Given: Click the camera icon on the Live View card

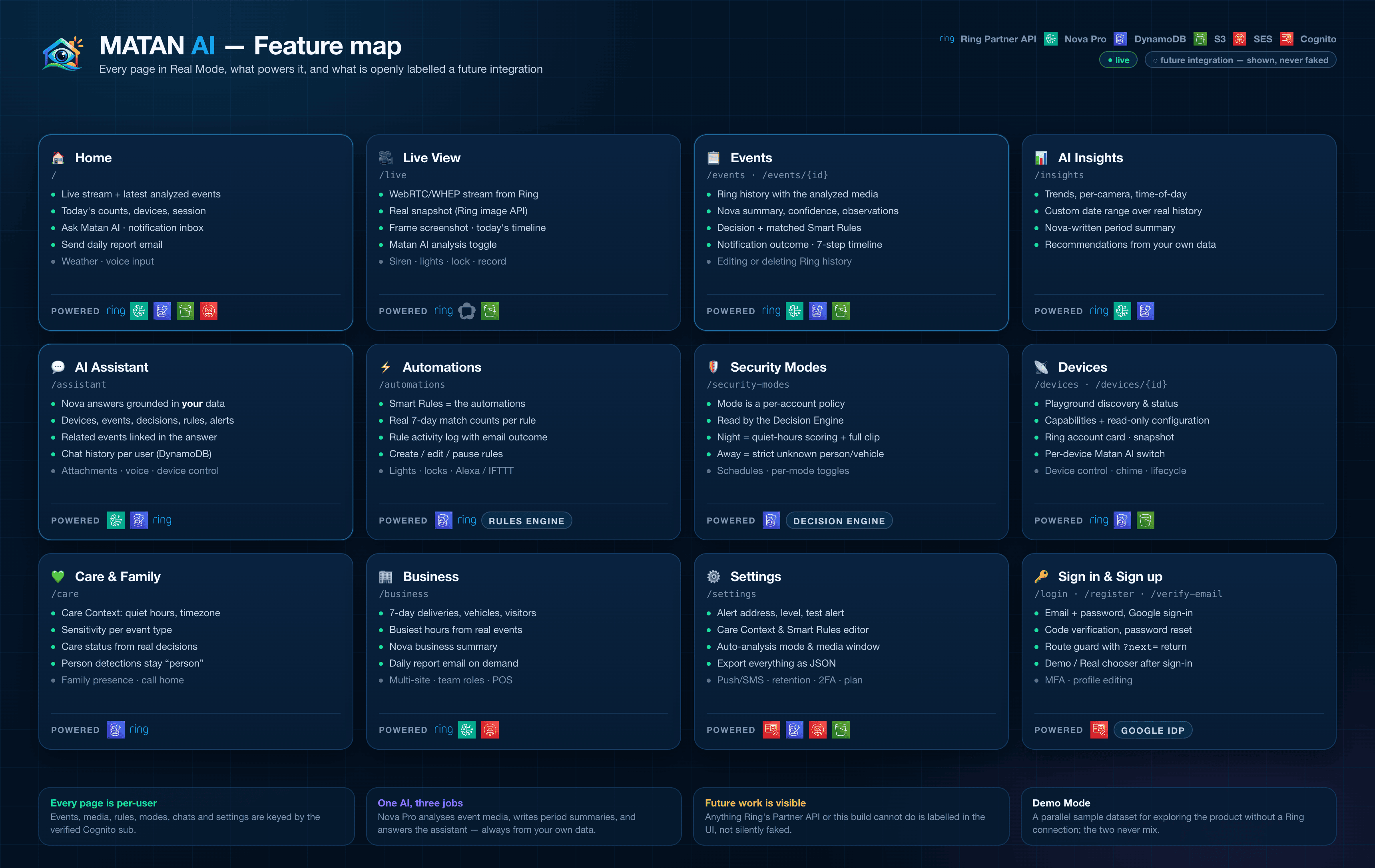Looking at the screenshot, I should pyautogui.click(x=386, y=157).
